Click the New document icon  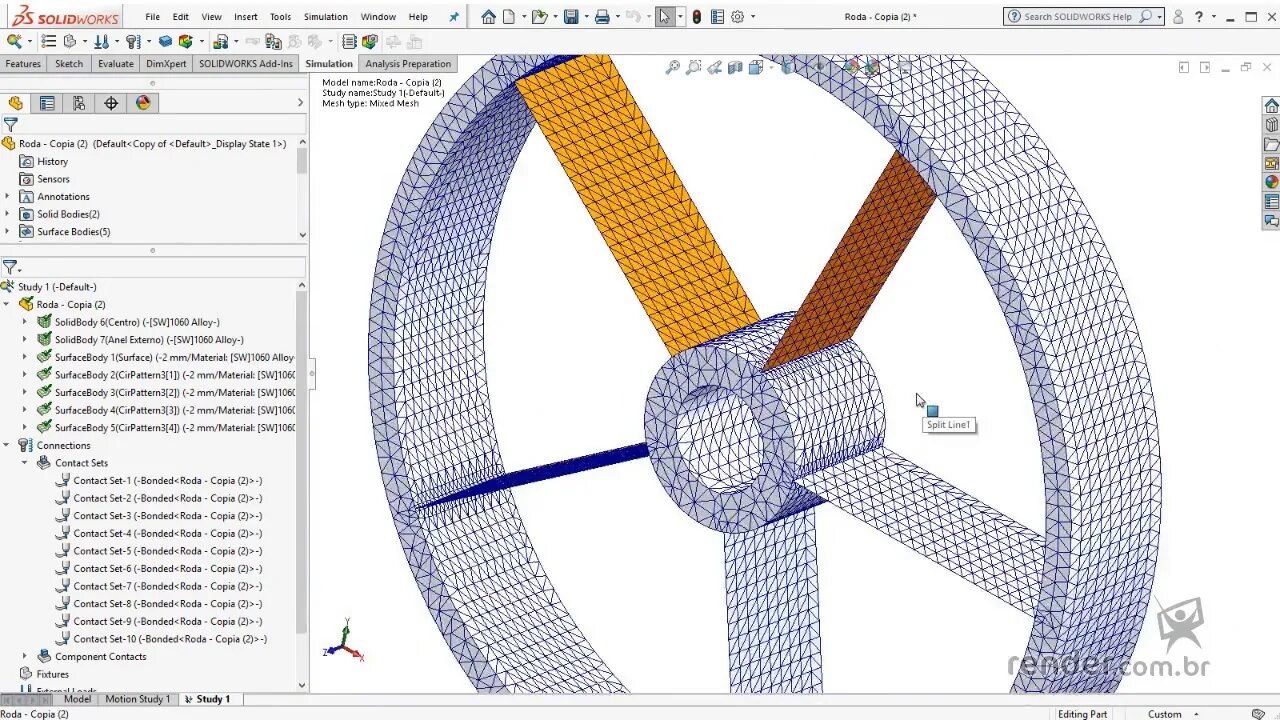point(509,16)
